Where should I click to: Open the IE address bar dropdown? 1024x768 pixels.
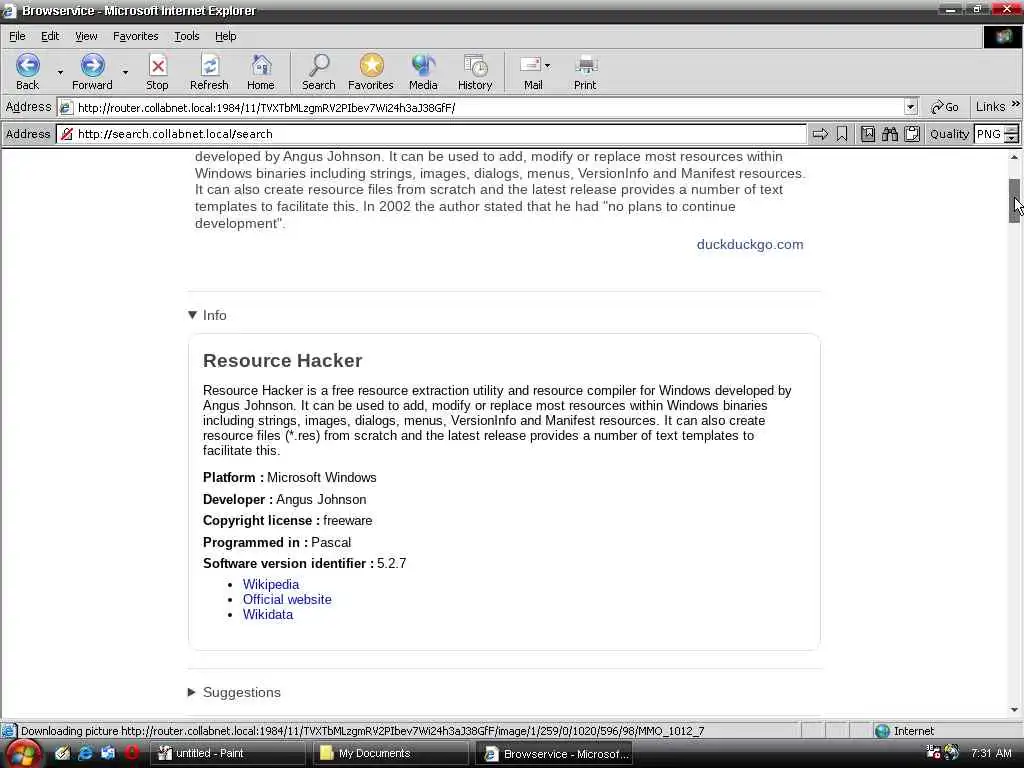[910, 107]
